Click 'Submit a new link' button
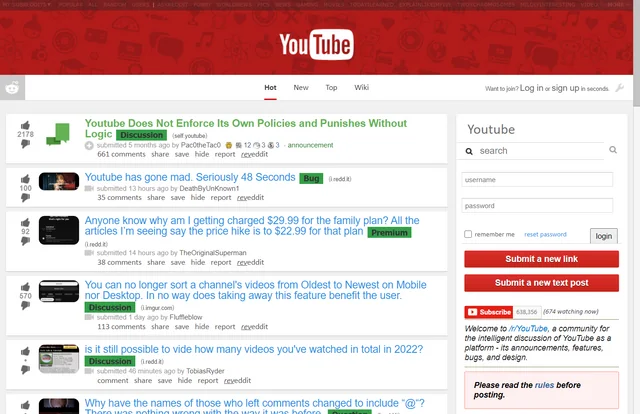Screen dimensions: 640x414 pyautogui.click(x=541, y=259)
